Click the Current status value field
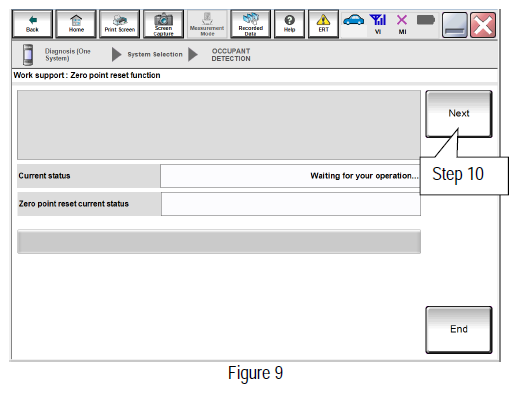This screenshot has width=518, height=393. coord(290,176)
